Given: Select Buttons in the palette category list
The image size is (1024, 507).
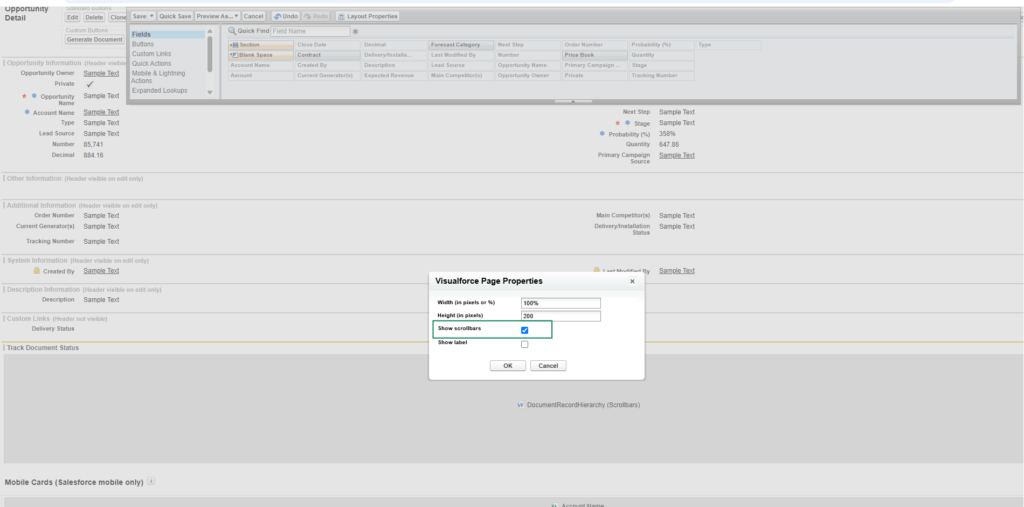Looking at the screenshot, I should point(143,44).
